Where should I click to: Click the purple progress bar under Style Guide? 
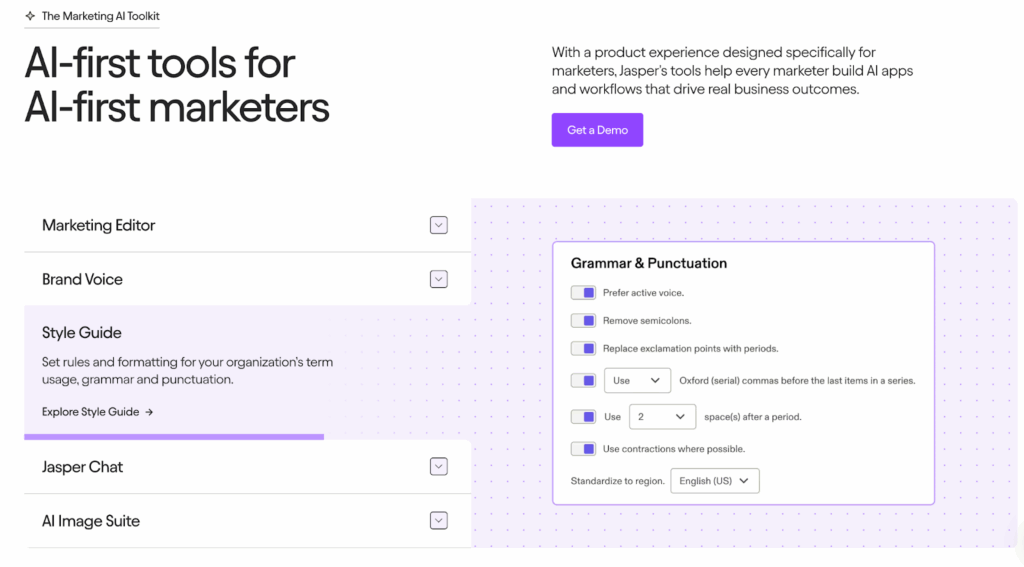pyautogui.click(x=174, y=437)
